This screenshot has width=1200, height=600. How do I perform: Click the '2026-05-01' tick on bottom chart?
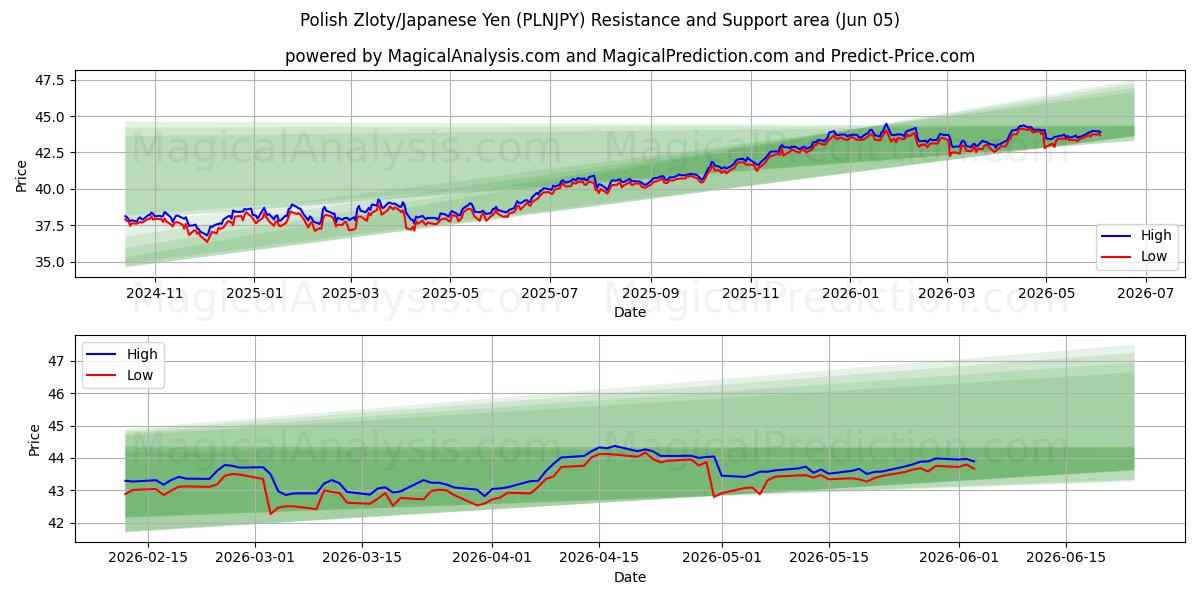[x=722, y=557]
